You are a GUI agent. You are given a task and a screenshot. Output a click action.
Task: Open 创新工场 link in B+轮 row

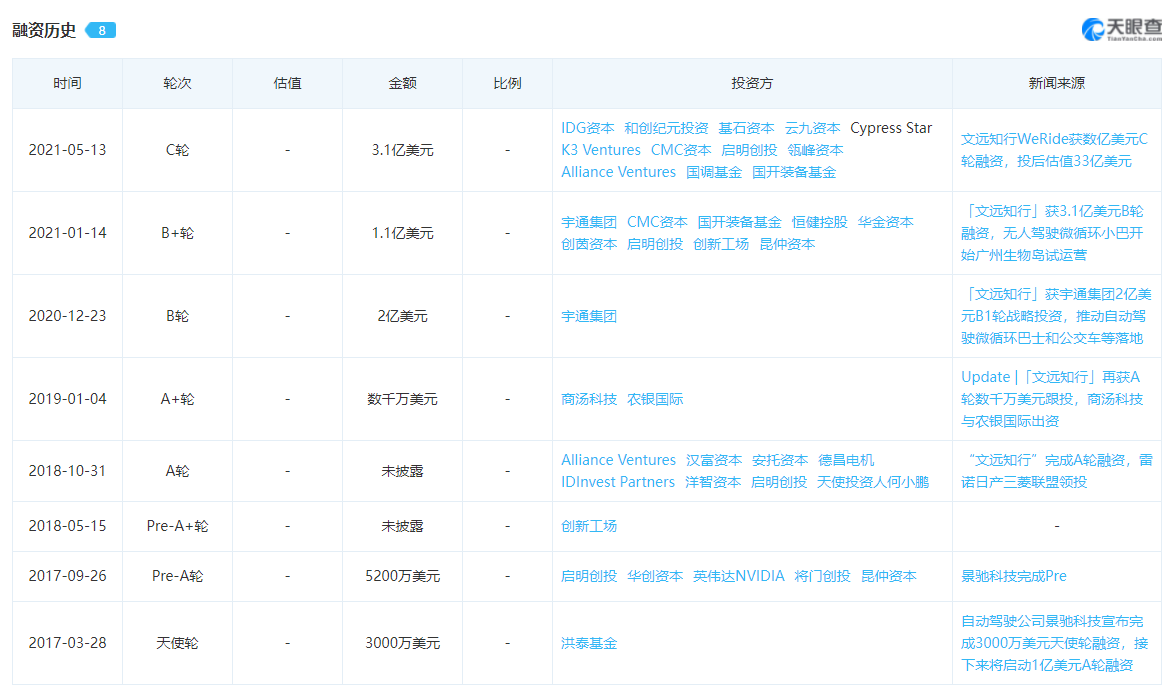click(721, 244)
